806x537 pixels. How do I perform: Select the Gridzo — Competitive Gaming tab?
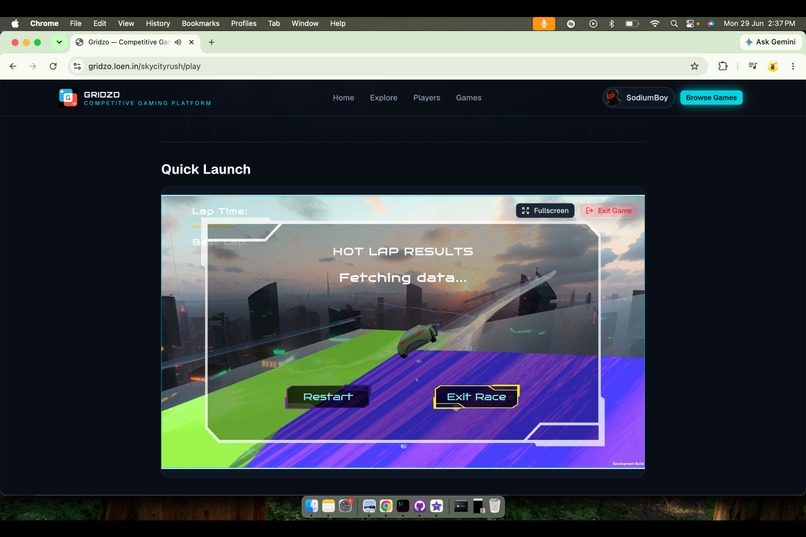(129, 42)
